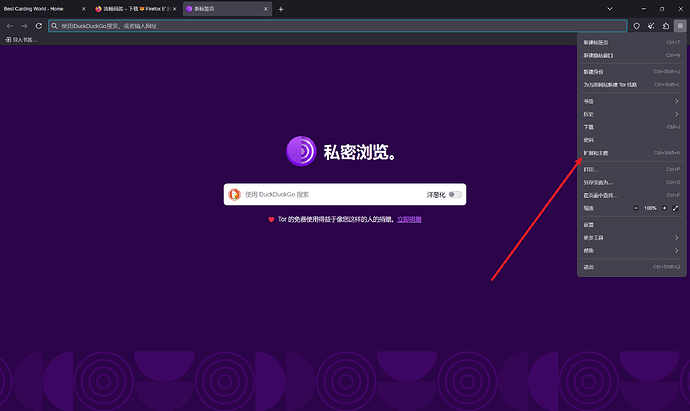Screen dimensions: 690x411
Task: Choose 新建身份 new identity menu item
Action: click(631, 72)
